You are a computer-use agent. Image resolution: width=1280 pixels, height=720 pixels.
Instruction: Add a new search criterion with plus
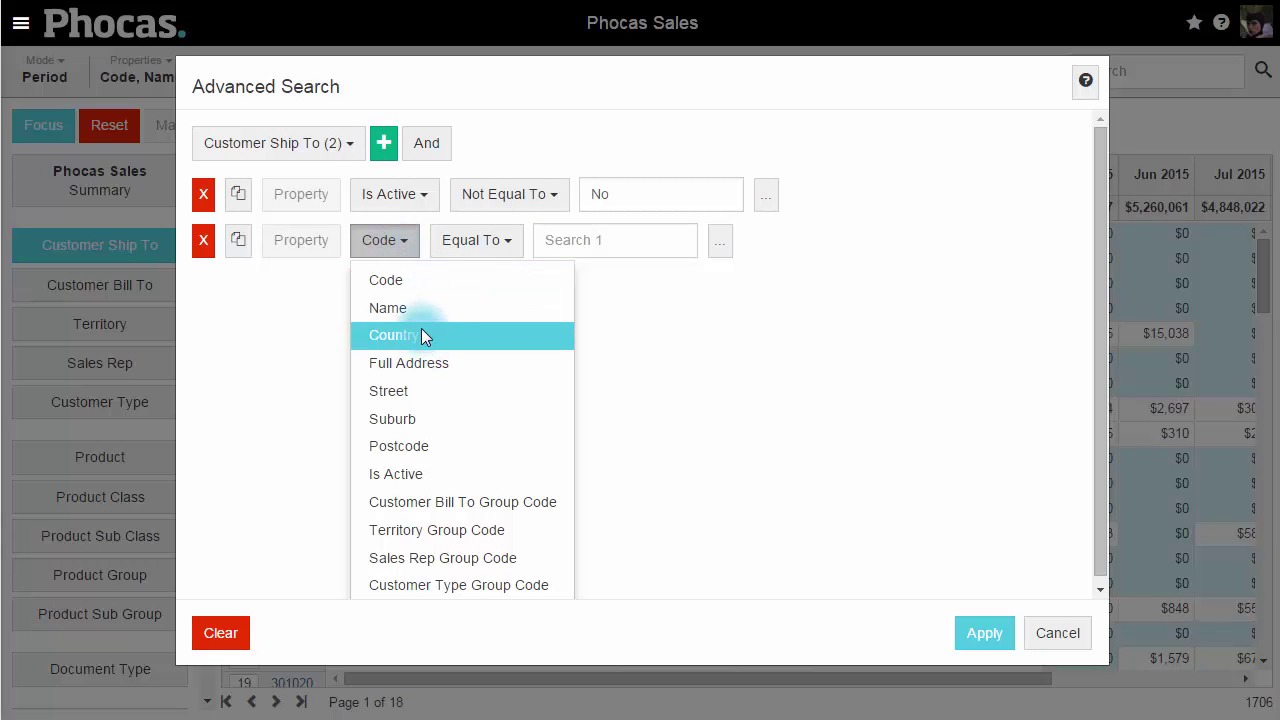pyautogui.click(x=384, y=143)
